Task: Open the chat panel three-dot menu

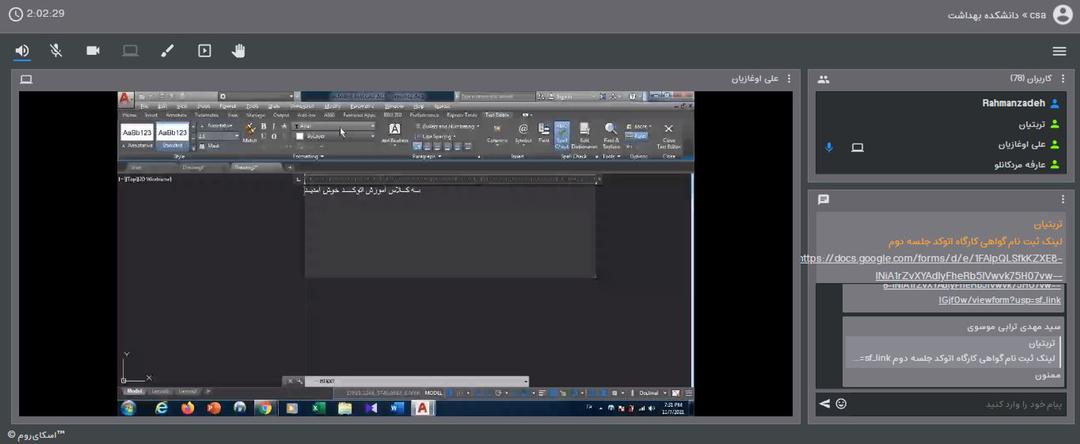Action: tap(1062, 200)
